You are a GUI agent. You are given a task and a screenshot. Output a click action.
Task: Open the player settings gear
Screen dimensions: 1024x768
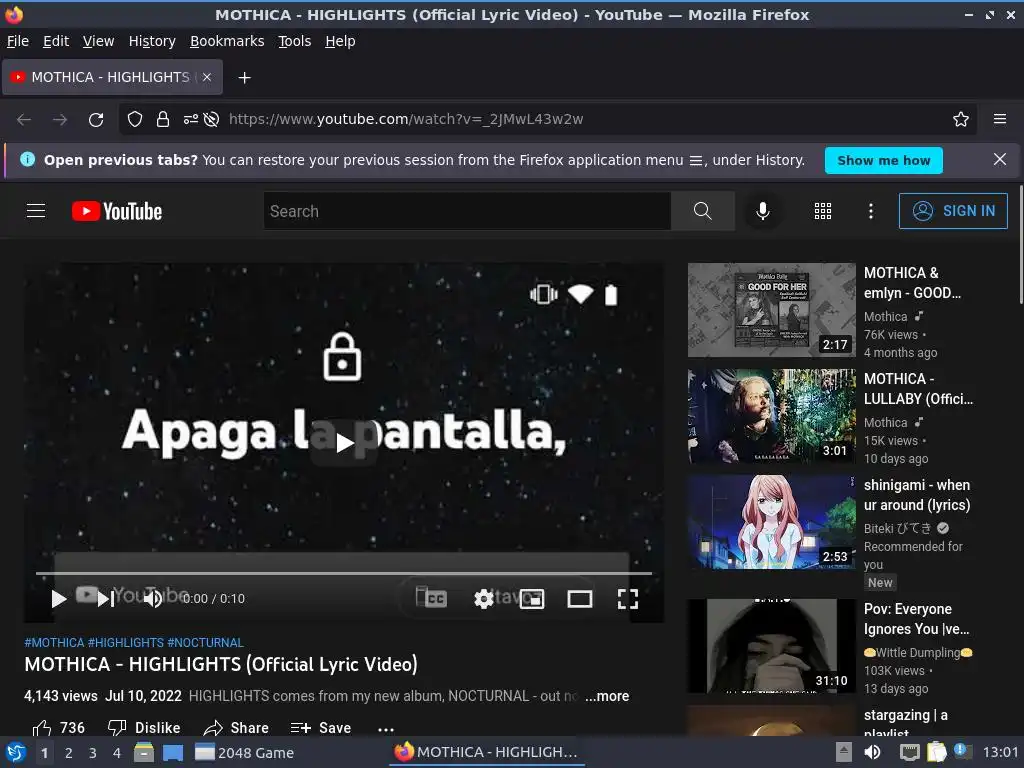pyautogui.click(x=483, y=599)
